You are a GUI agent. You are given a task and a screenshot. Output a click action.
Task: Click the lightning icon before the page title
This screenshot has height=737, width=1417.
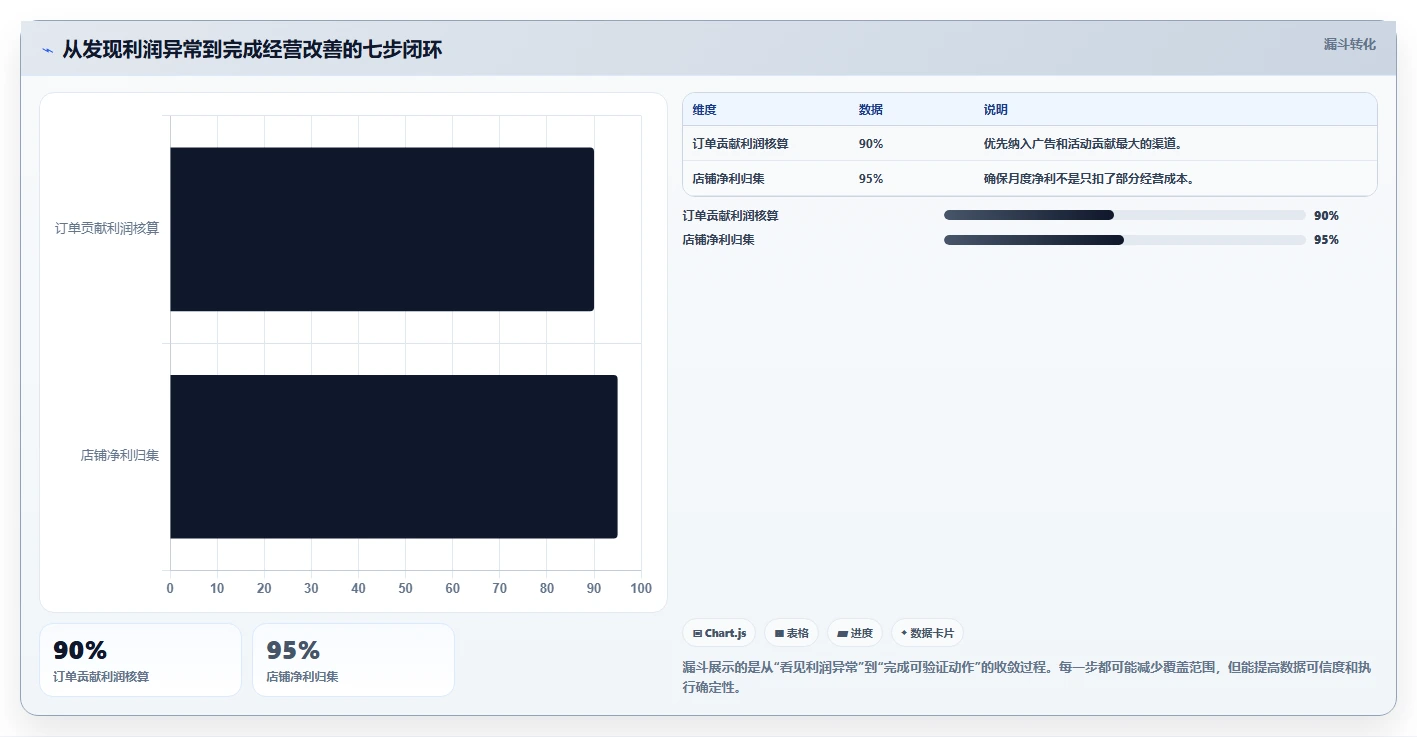pos(47,50)
